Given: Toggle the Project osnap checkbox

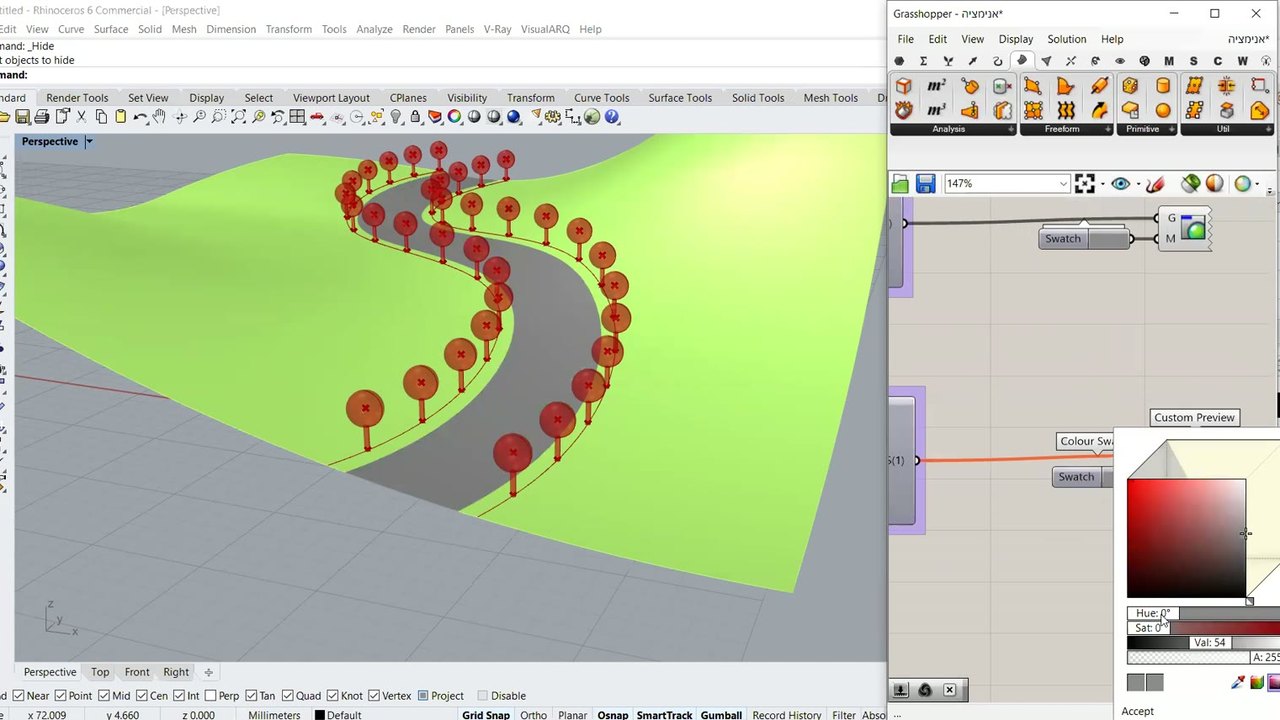Looking at the screenshot, I should (423, 696).
